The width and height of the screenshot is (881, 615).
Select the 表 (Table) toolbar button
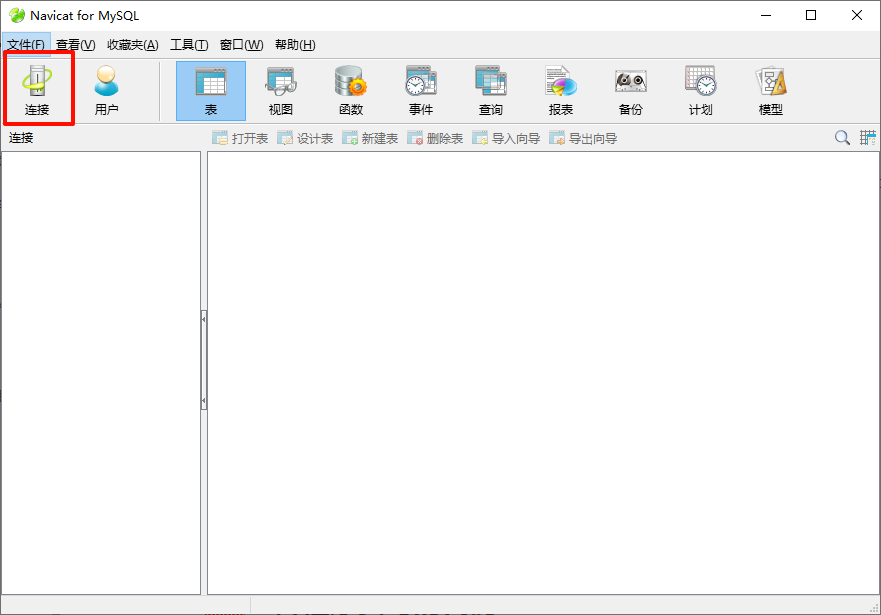pos(210,90)
